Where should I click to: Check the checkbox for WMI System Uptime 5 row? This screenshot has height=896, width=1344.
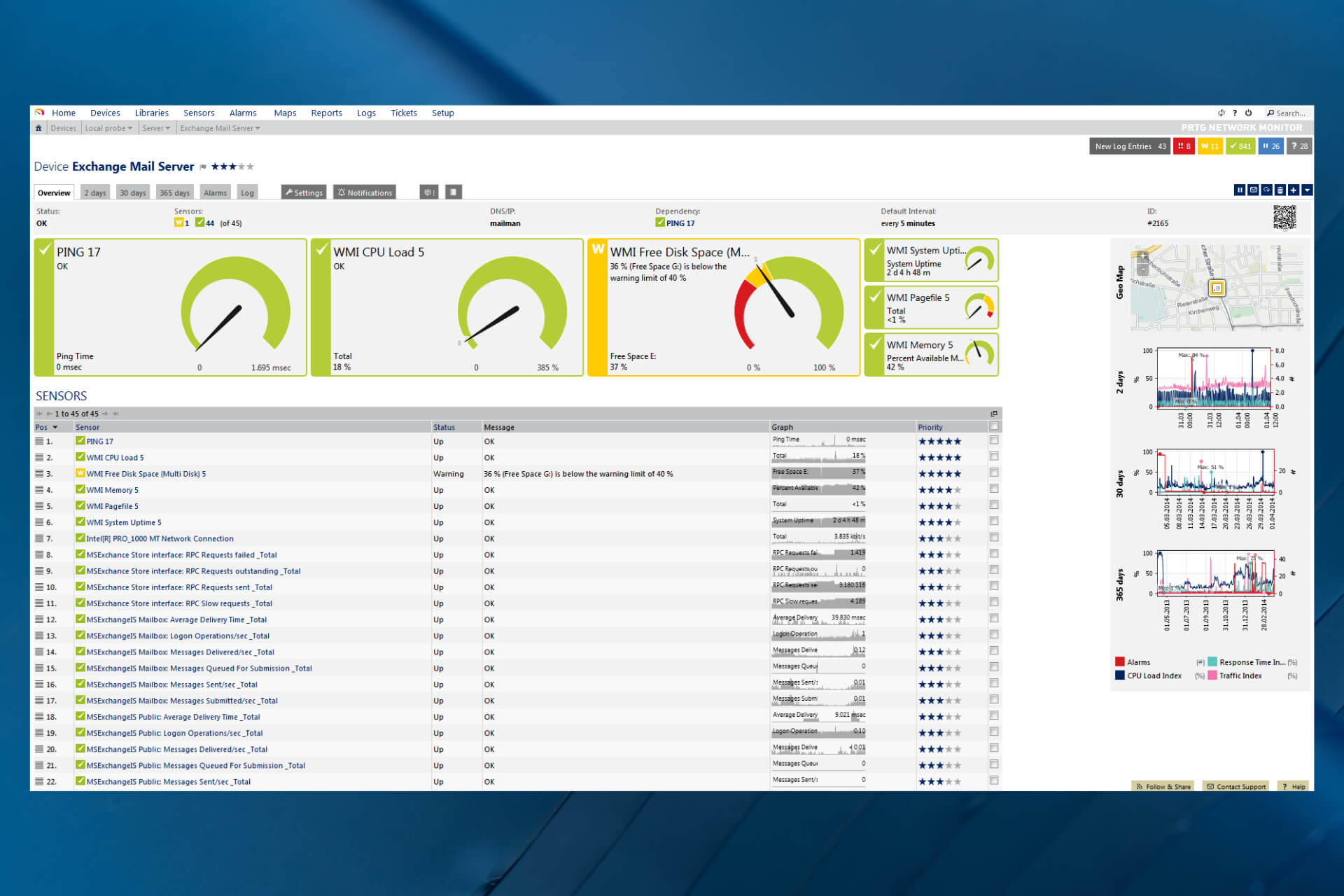[x=994, y=521]
